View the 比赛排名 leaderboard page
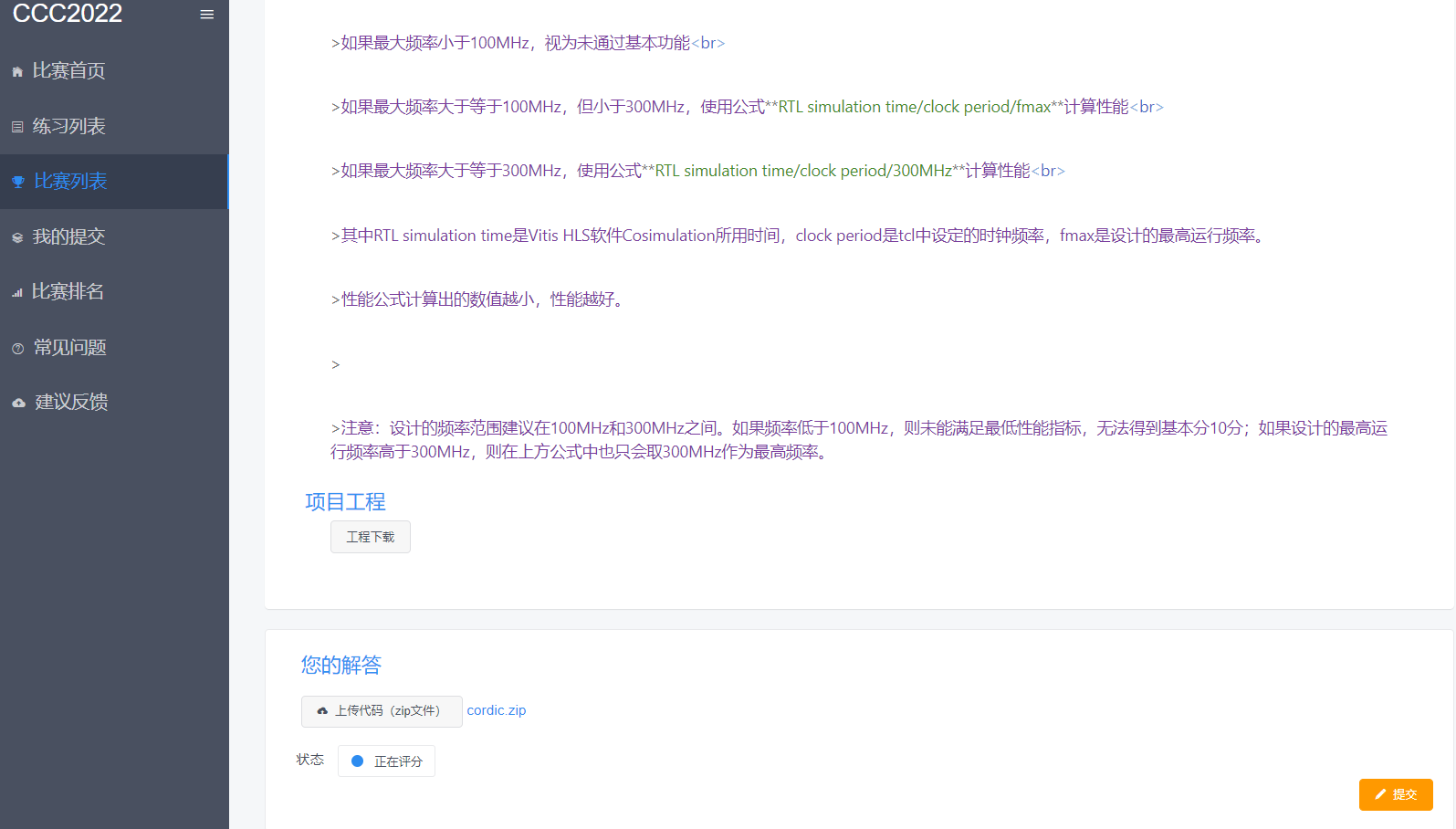The width and height of the screenshot is (1456, 829). (68, 292)
